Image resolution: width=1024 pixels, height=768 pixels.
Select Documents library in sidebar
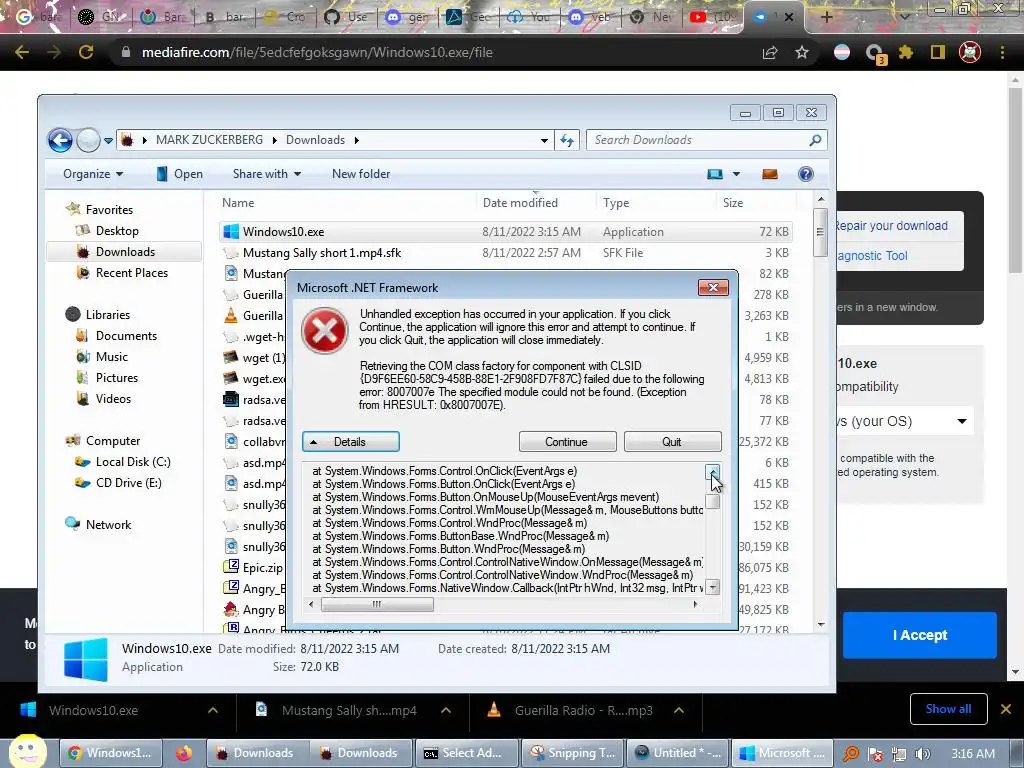click(x=126, y=336)
